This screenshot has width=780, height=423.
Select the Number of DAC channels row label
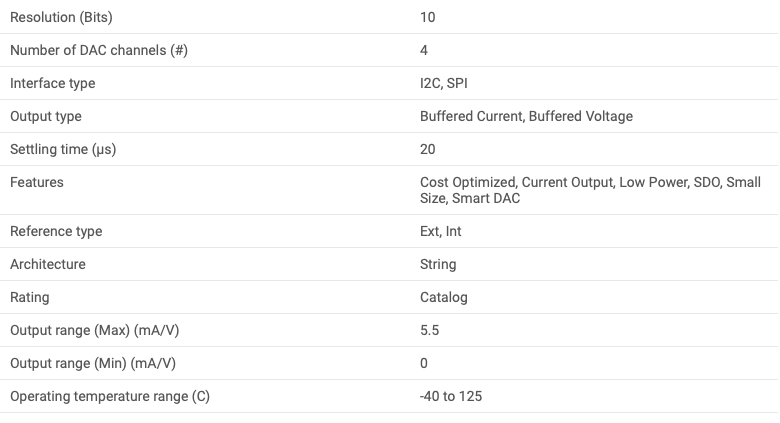click(x=98, y=50)
